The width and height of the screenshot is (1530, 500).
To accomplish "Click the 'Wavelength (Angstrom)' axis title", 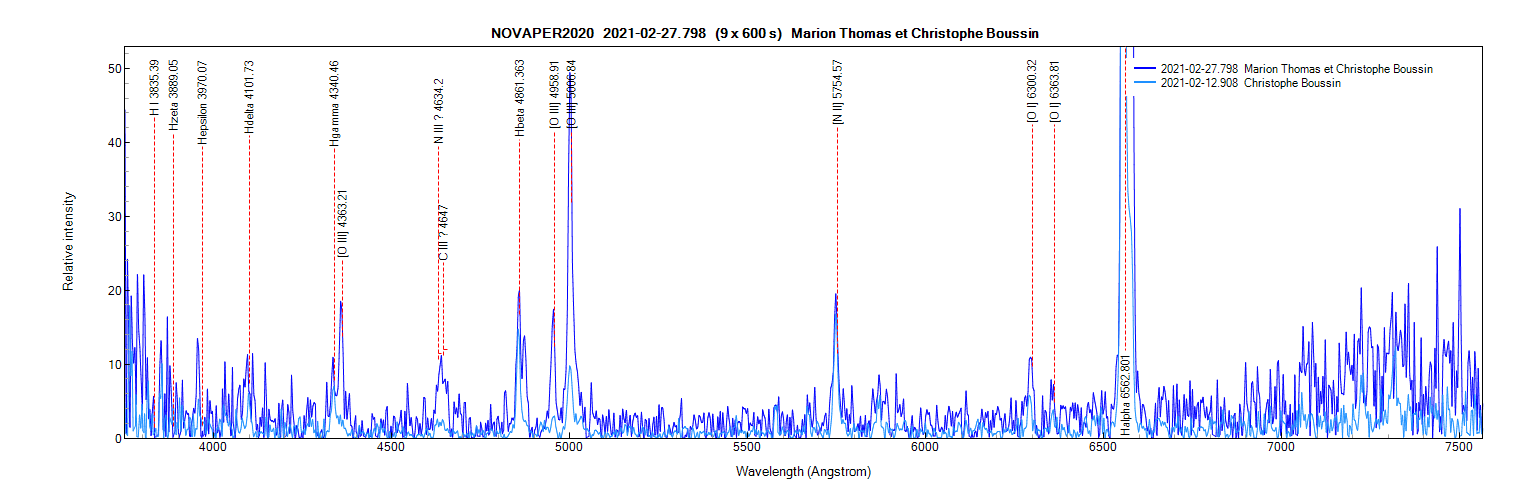I will click(x=803, y=471).
